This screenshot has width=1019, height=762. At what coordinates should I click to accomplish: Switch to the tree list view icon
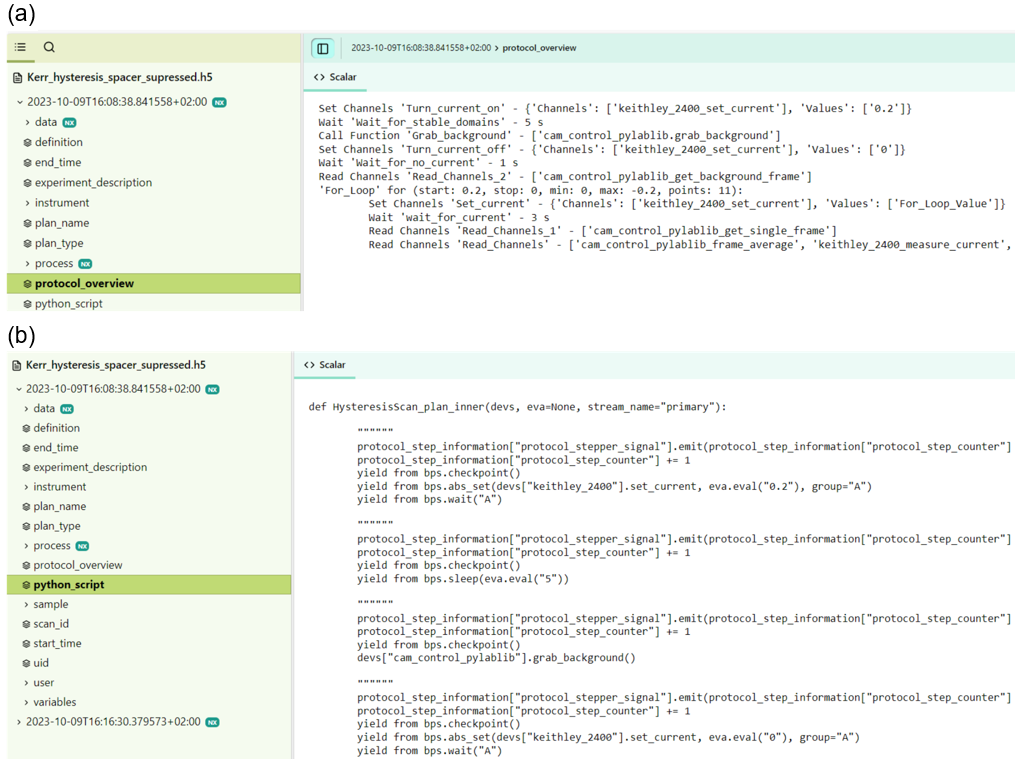(x=20, y=47)
